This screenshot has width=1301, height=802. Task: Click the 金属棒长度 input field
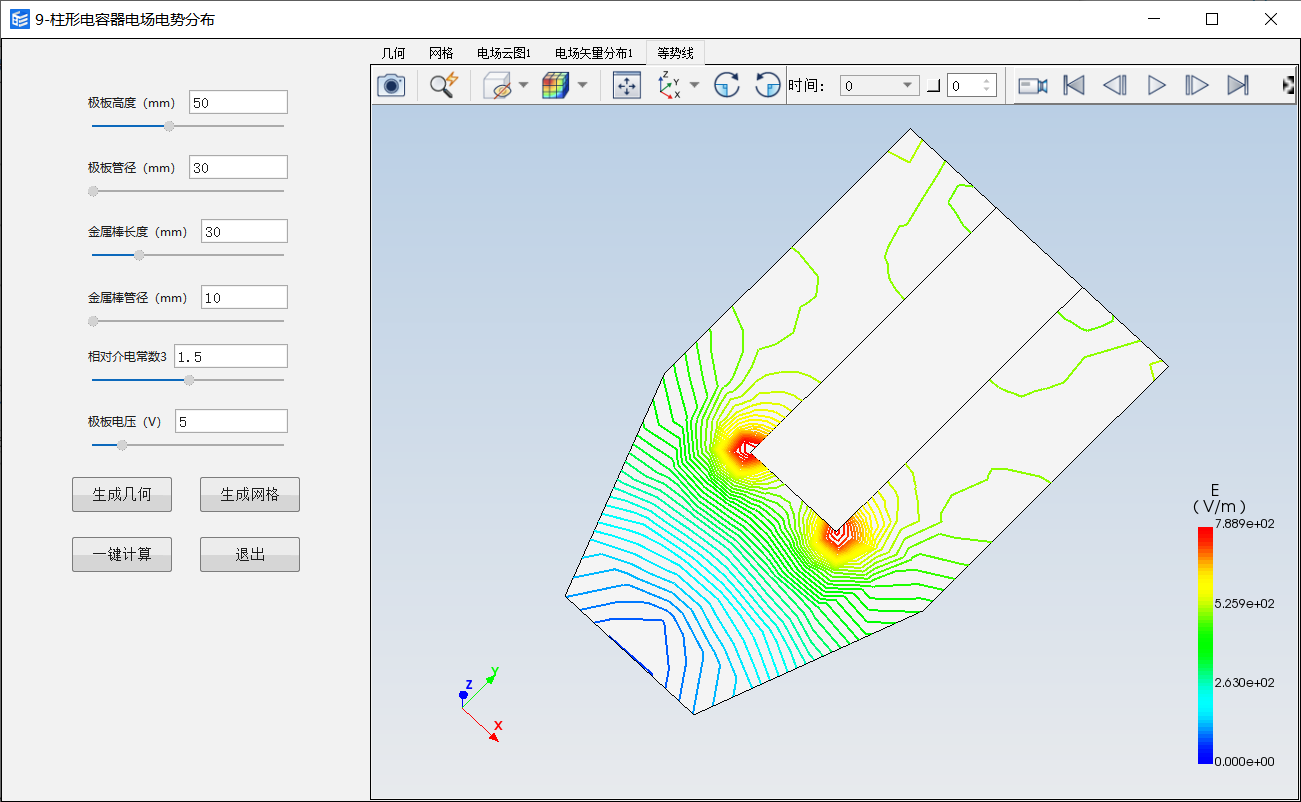click(244, 231)
